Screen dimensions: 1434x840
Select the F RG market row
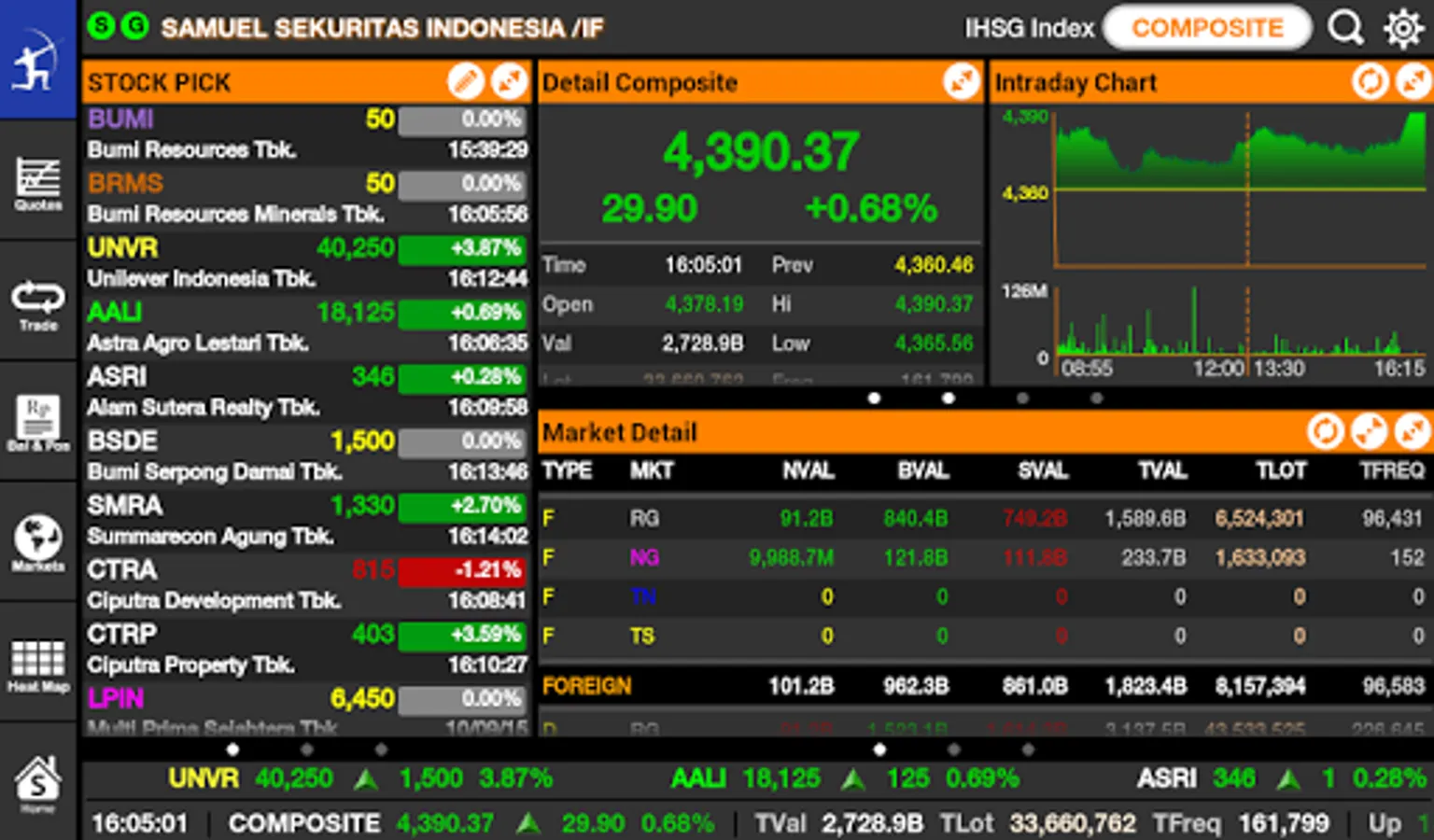click(985, 518)
